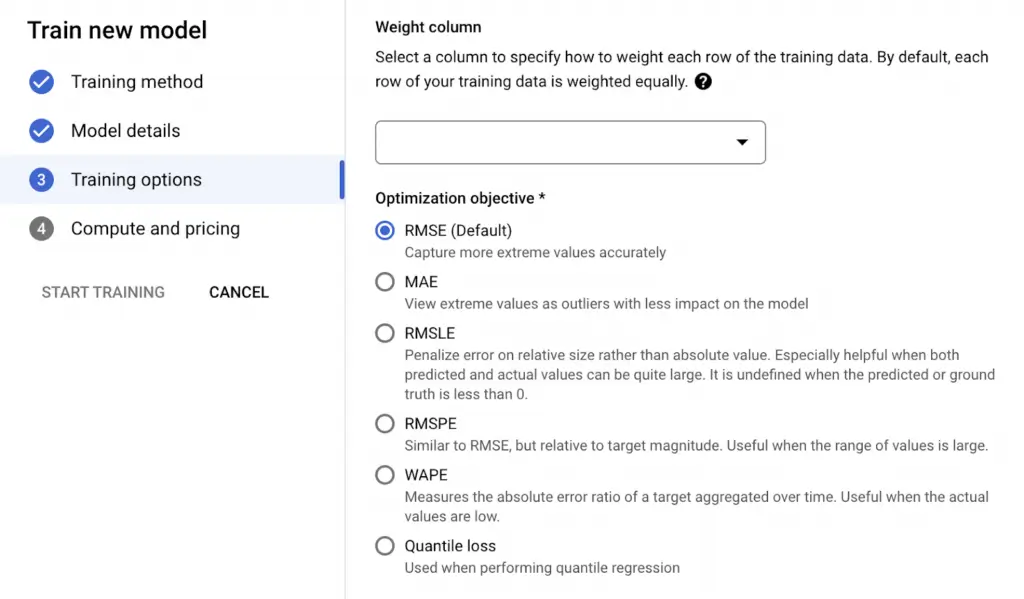The width and height of the screenshot is (1024, 599).
Task: Open the Weight column help tooltip icon
Action: click(703, 82)
